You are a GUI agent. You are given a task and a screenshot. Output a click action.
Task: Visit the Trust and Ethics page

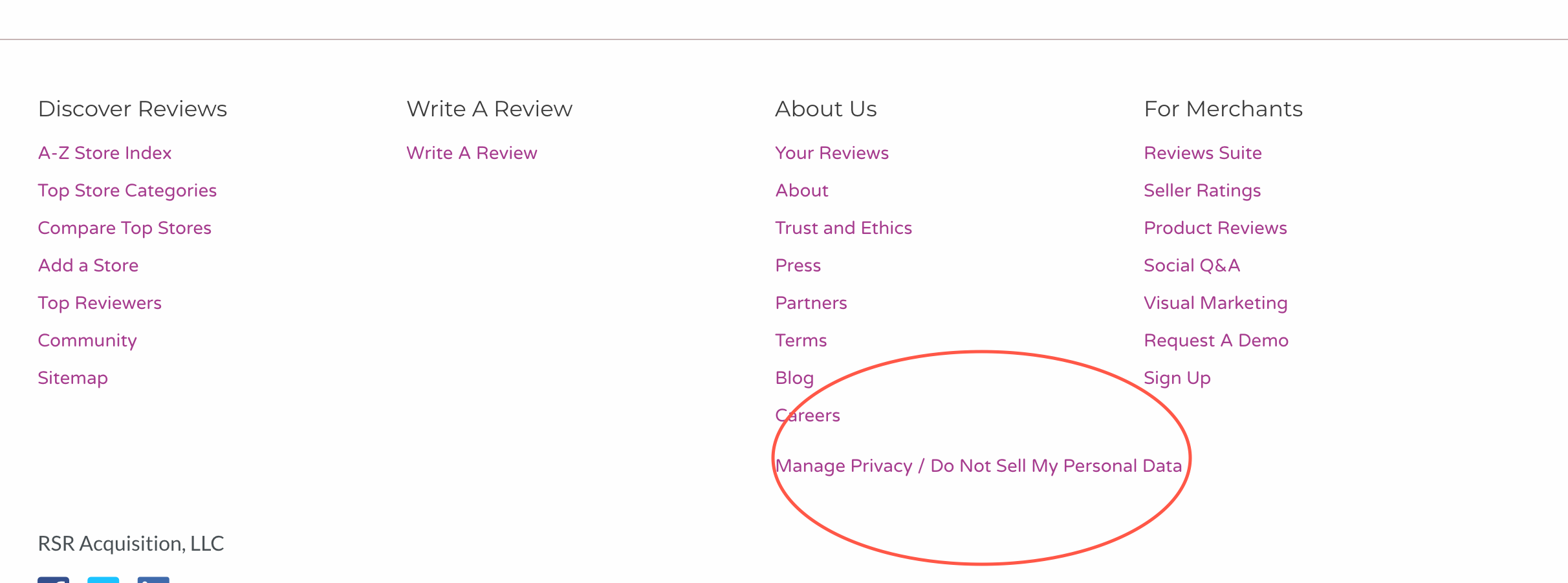coord(844,228)
